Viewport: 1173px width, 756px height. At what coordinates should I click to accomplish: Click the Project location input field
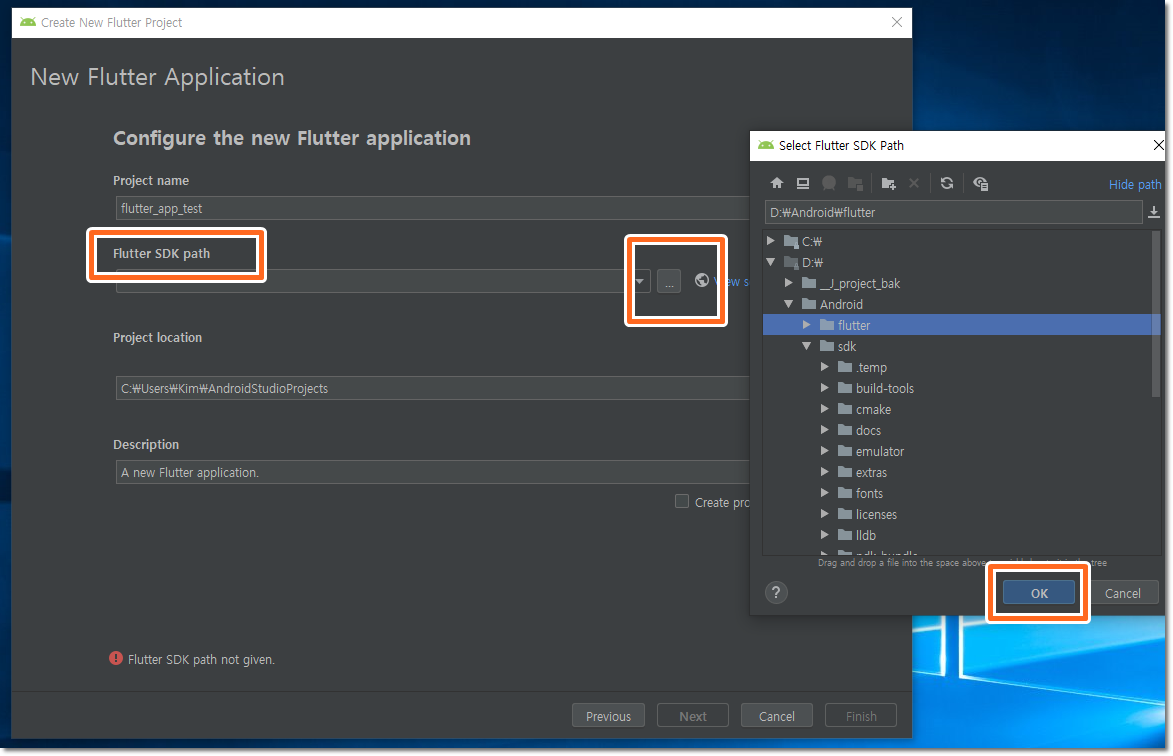coord(432,388)
